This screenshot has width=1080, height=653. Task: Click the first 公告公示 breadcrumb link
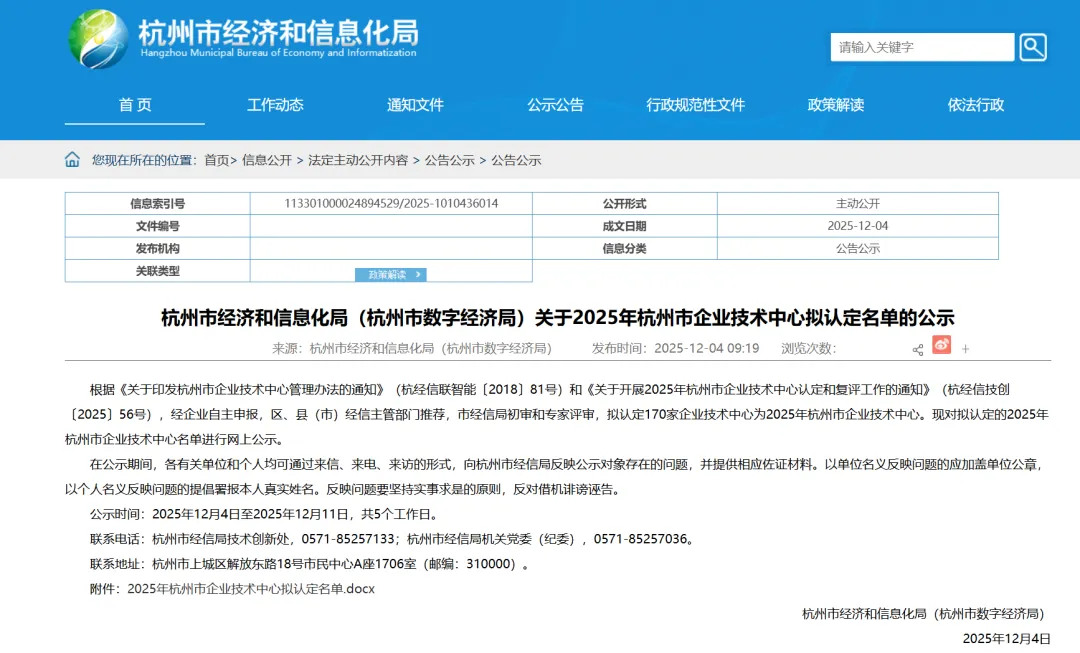(450, 160)
